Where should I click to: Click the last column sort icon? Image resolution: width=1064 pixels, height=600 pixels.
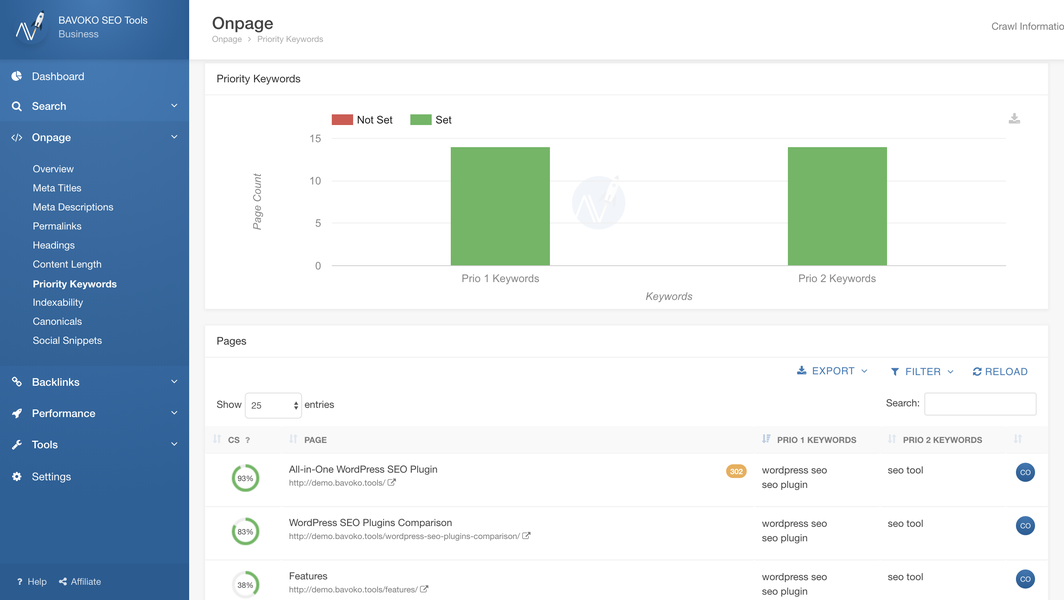1018,439
